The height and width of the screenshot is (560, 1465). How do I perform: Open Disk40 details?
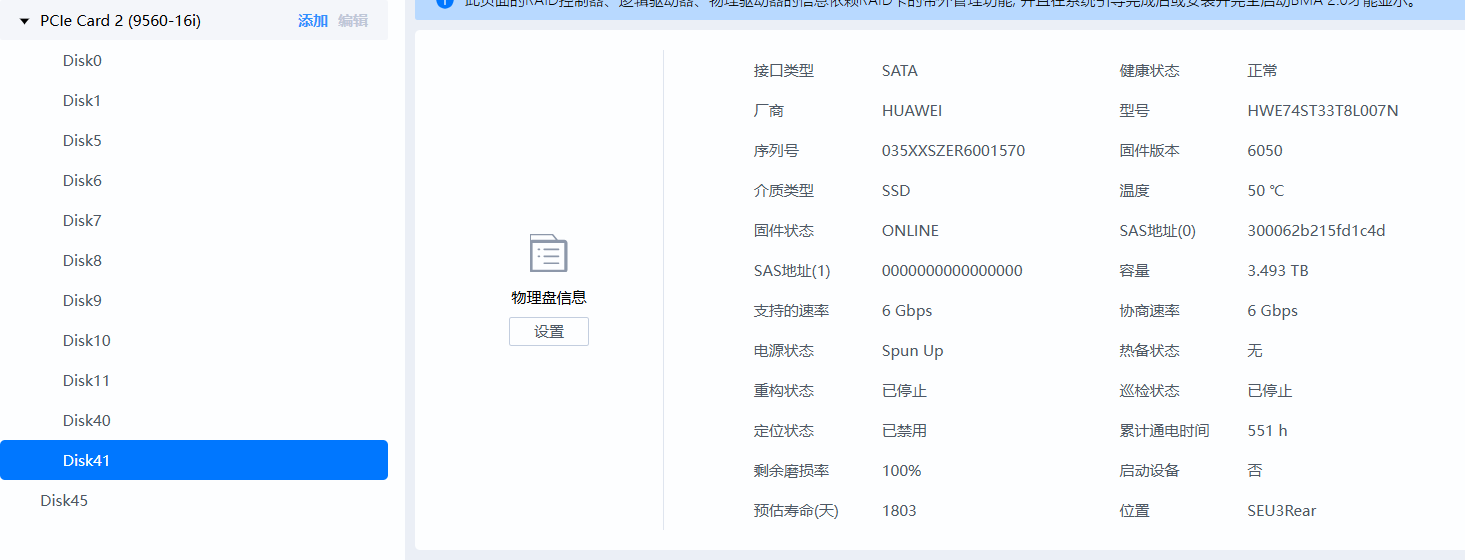coord(86,421)
